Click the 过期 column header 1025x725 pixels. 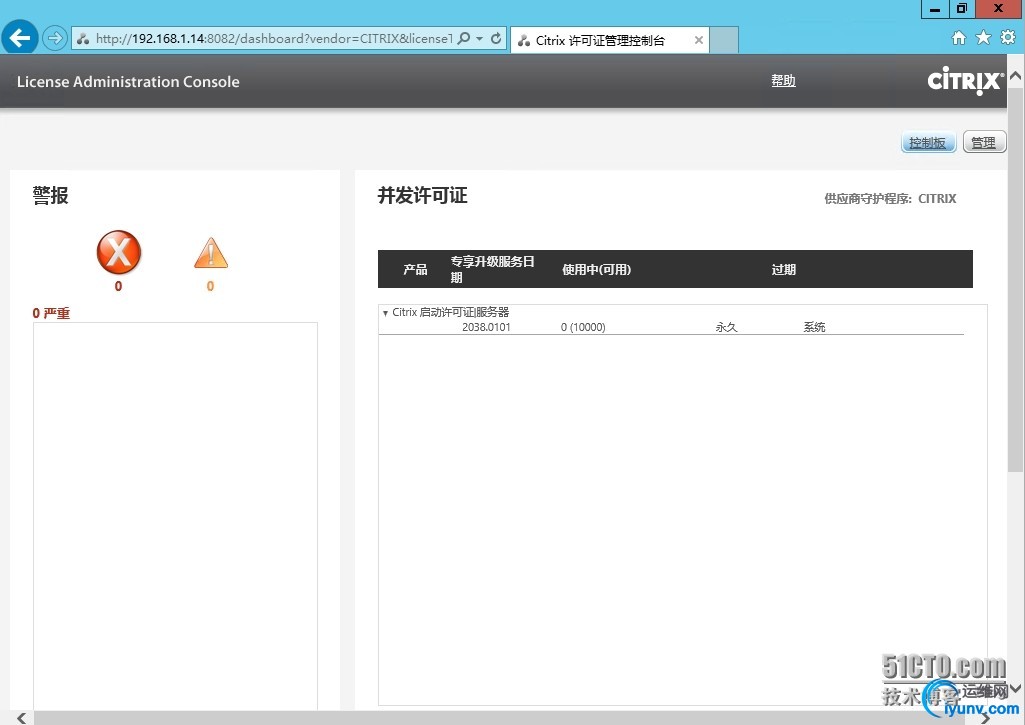coord(783,269)
